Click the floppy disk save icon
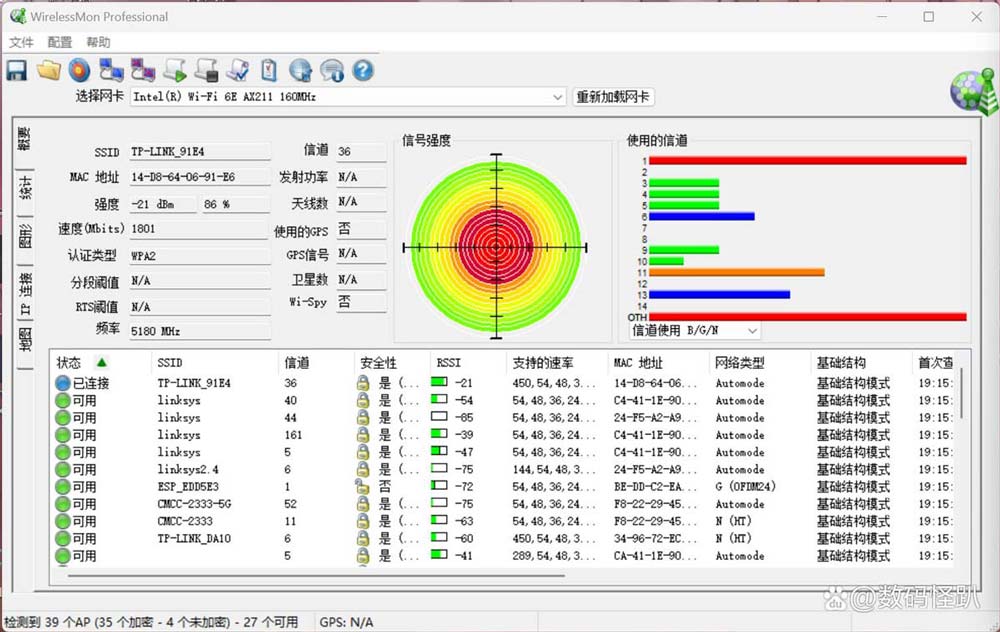 [16, 70]
